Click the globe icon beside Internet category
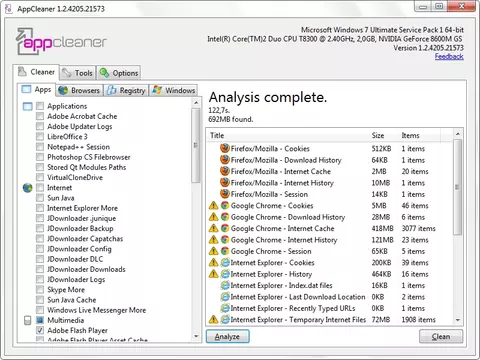Image resolution: width=480 pixels, height=360 pixels. [28, 188]
